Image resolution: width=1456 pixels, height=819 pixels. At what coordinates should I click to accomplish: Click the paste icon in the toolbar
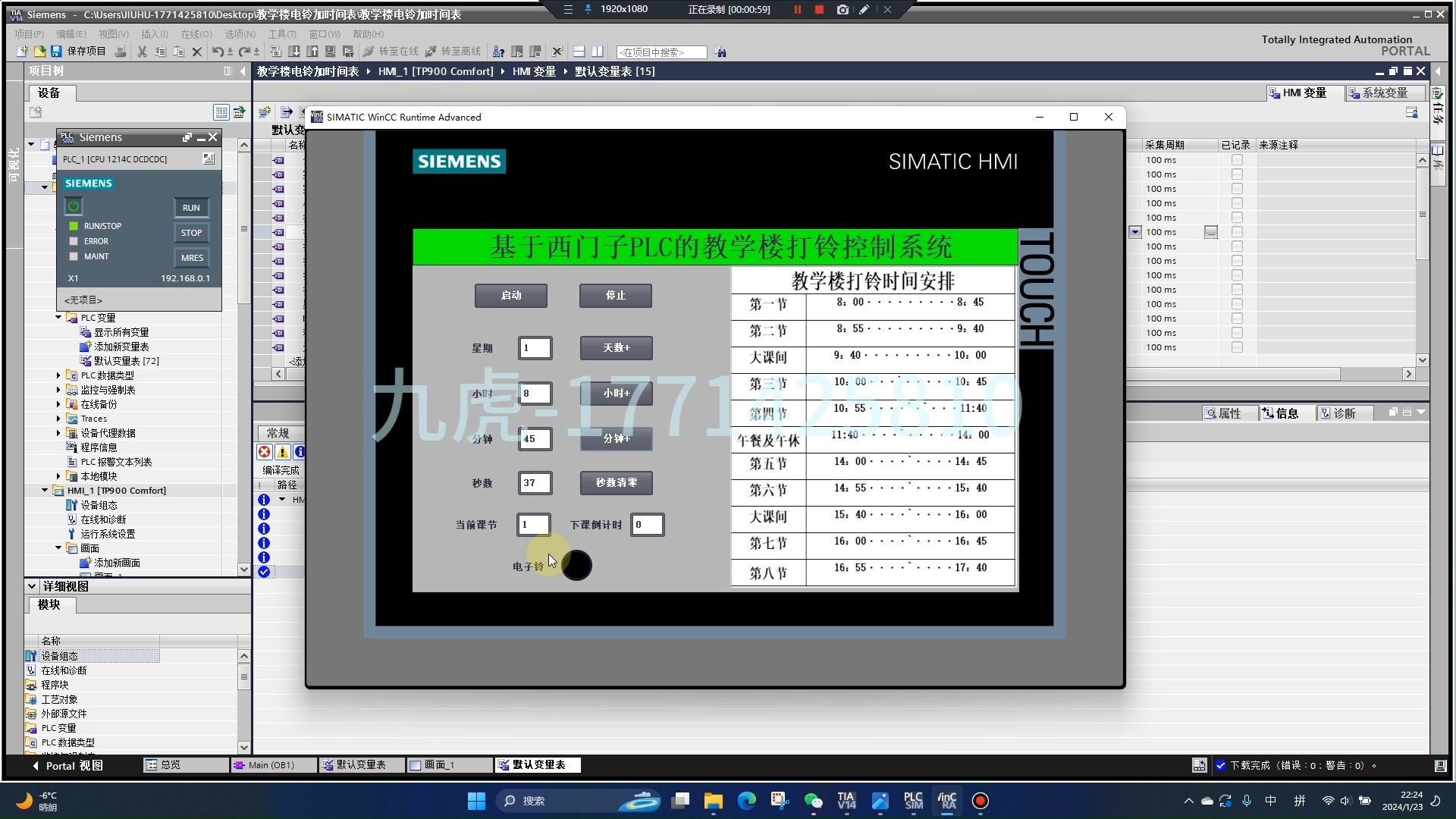pos(179,52)
